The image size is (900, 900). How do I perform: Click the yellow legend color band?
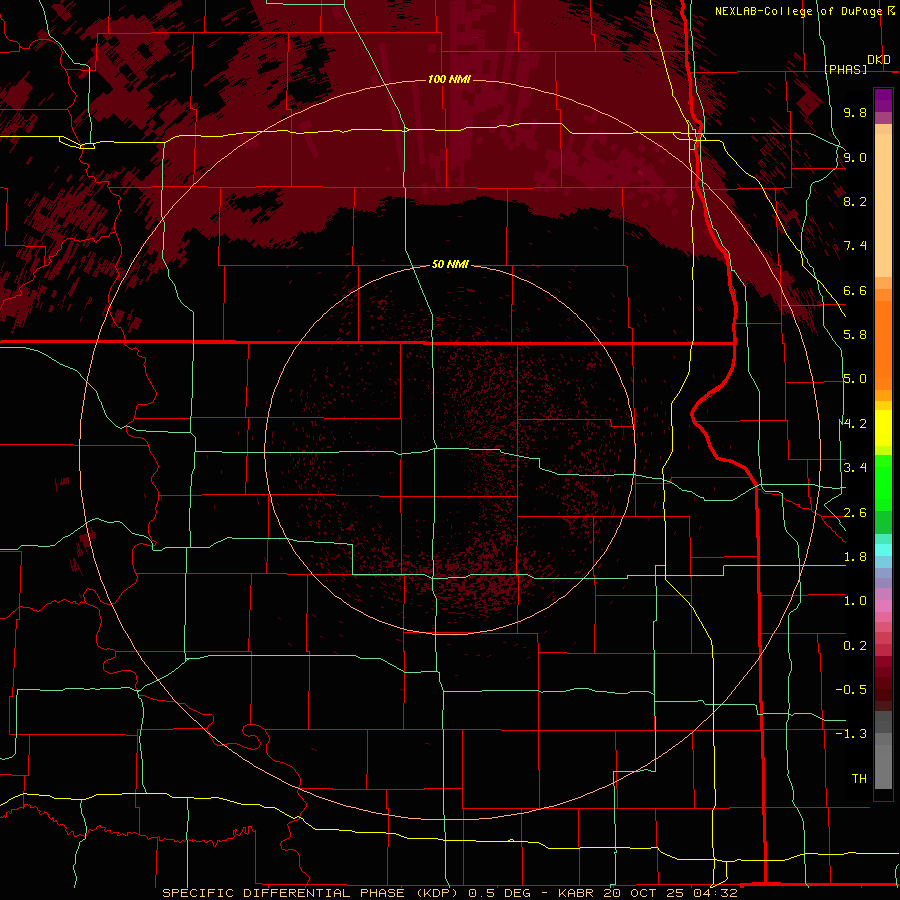[883, 428]
